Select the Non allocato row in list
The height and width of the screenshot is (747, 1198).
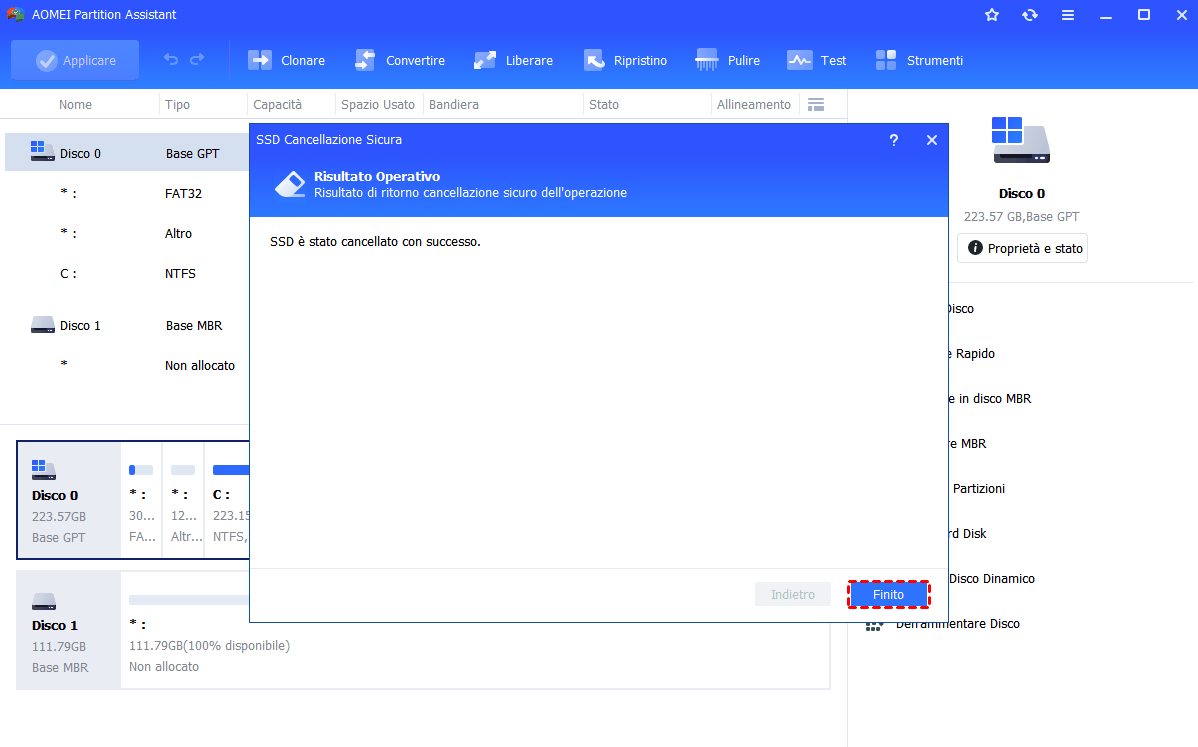128,365
